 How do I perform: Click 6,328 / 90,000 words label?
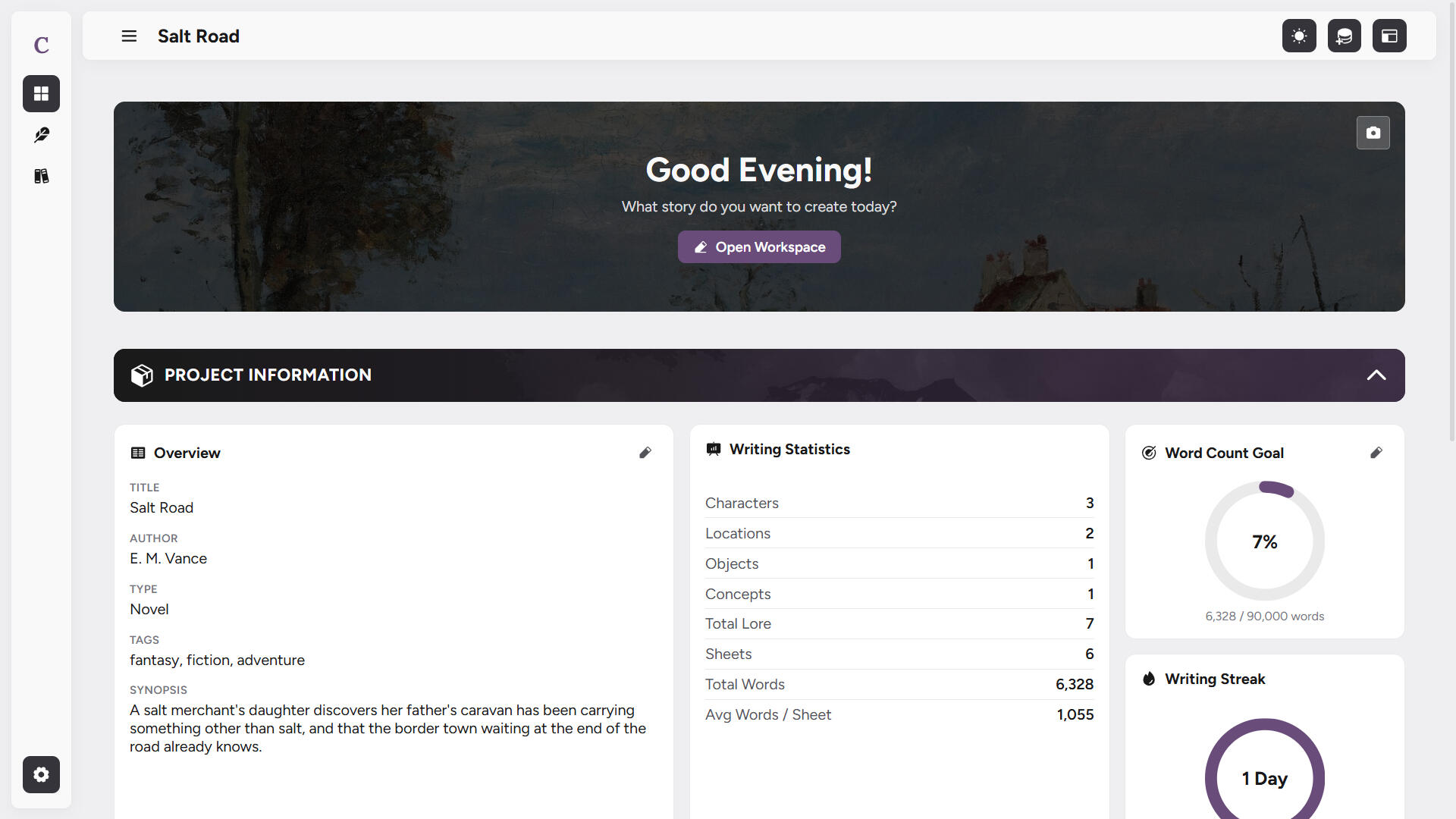(1265, 617)
